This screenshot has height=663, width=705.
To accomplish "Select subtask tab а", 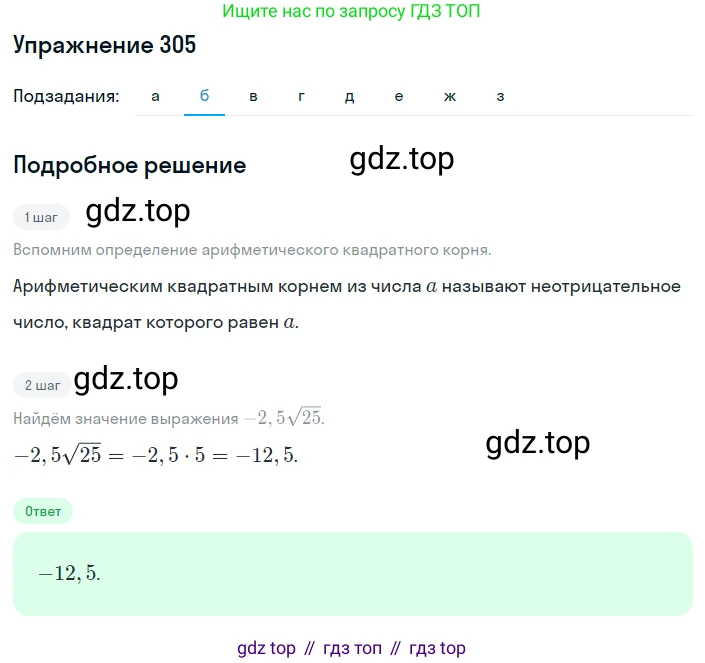I will point(155,96).
